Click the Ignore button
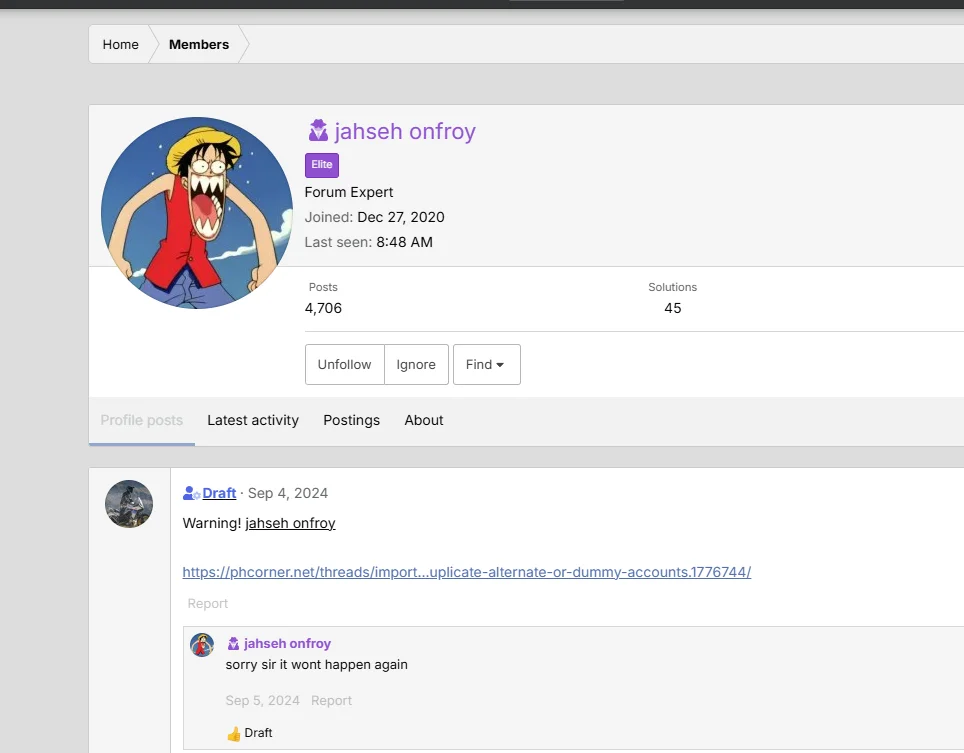Viewport: 964px width, 753px height. click(x=416, y=365)
